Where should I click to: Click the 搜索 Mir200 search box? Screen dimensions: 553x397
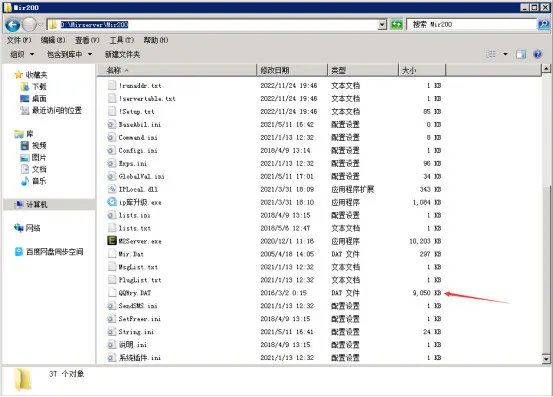pyautogui.click(x=472, y=24)
